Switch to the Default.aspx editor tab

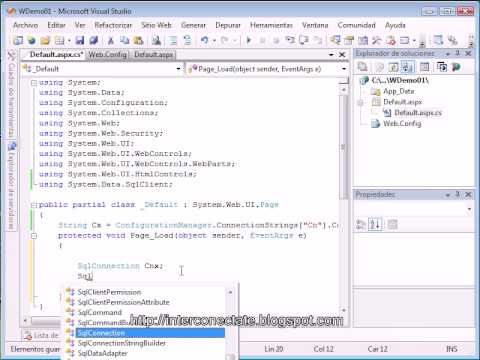154,54
